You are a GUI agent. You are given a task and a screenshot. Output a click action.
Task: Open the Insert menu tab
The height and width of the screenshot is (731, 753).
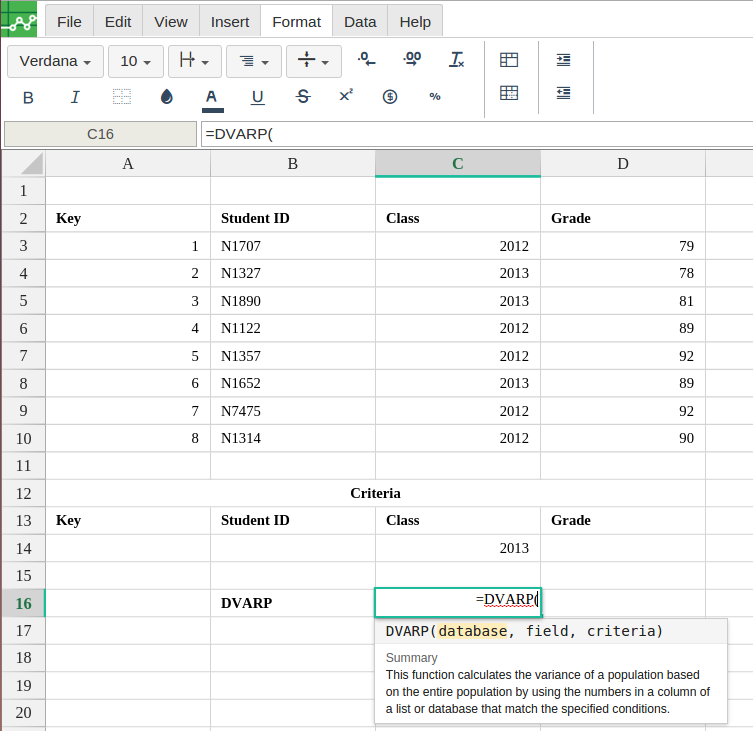[230, 21]
